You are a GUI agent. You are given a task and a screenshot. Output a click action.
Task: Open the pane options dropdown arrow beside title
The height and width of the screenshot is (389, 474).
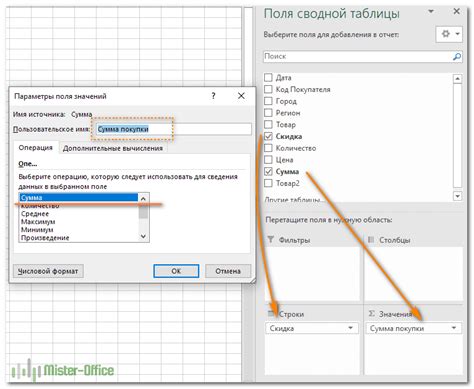click(431, 12)
